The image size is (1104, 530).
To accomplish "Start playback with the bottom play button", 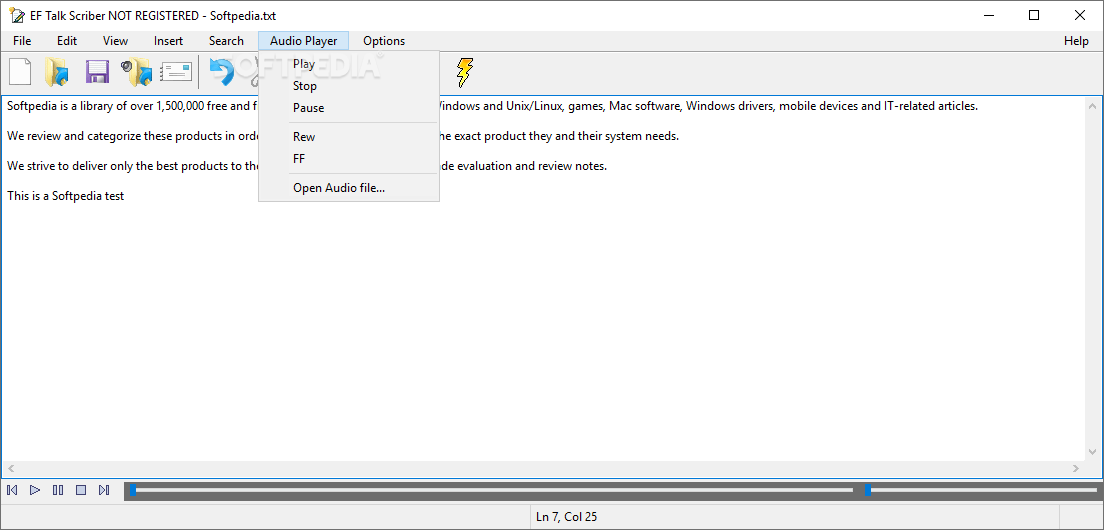I will [x=35, y=490].
